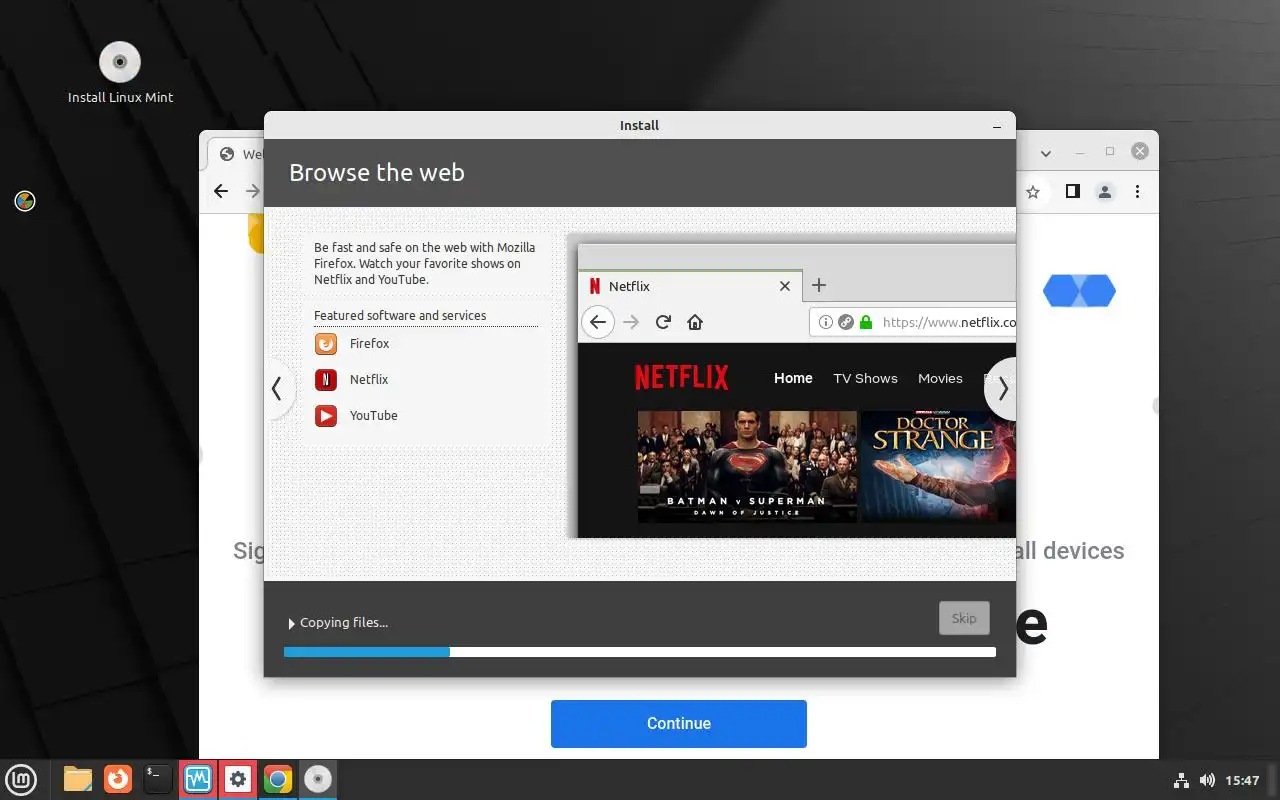The height and width of the screenshot is (800, 1280).
Task: Toggle the Chrome side panel icon
Action: [x=1072, y=191]
